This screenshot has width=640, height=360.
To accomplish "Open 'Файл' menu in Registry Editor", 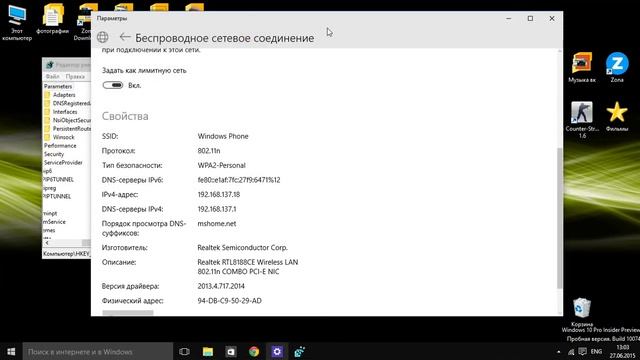I will 52,76.
